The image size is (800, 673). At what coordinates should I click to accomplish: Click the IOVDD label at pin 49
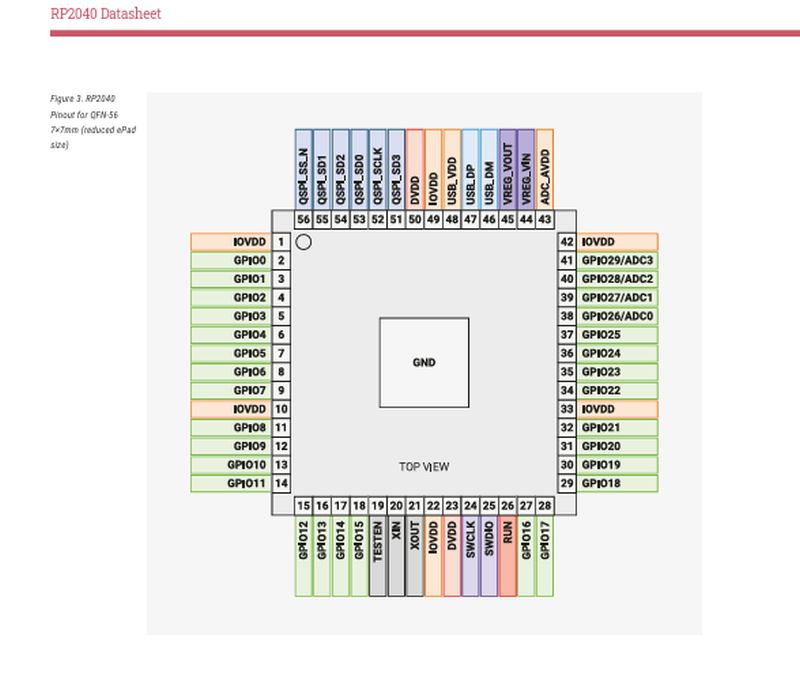433,169
